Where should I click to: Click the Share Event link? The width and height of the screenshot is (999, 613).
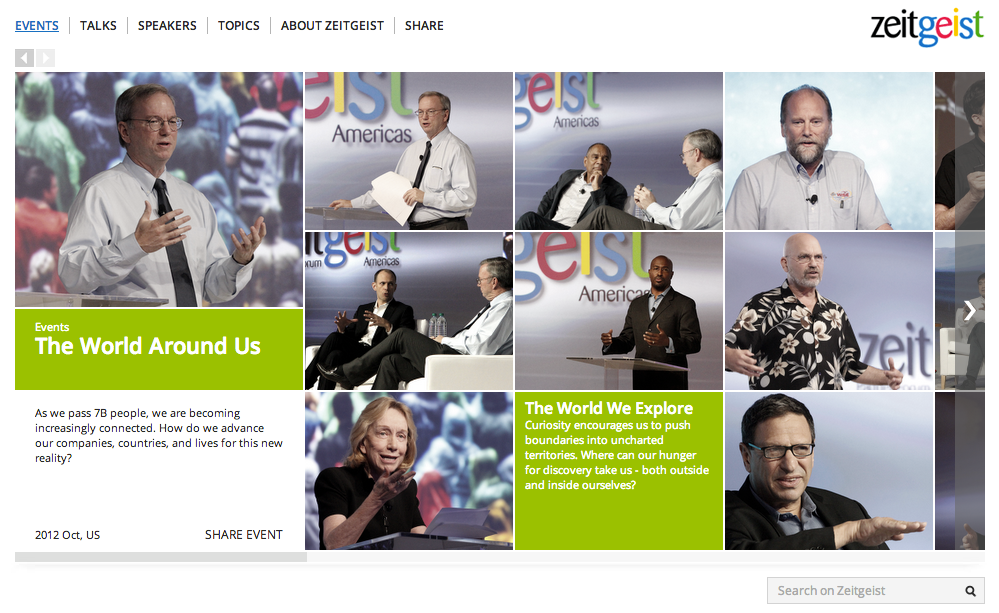point(243,535)
